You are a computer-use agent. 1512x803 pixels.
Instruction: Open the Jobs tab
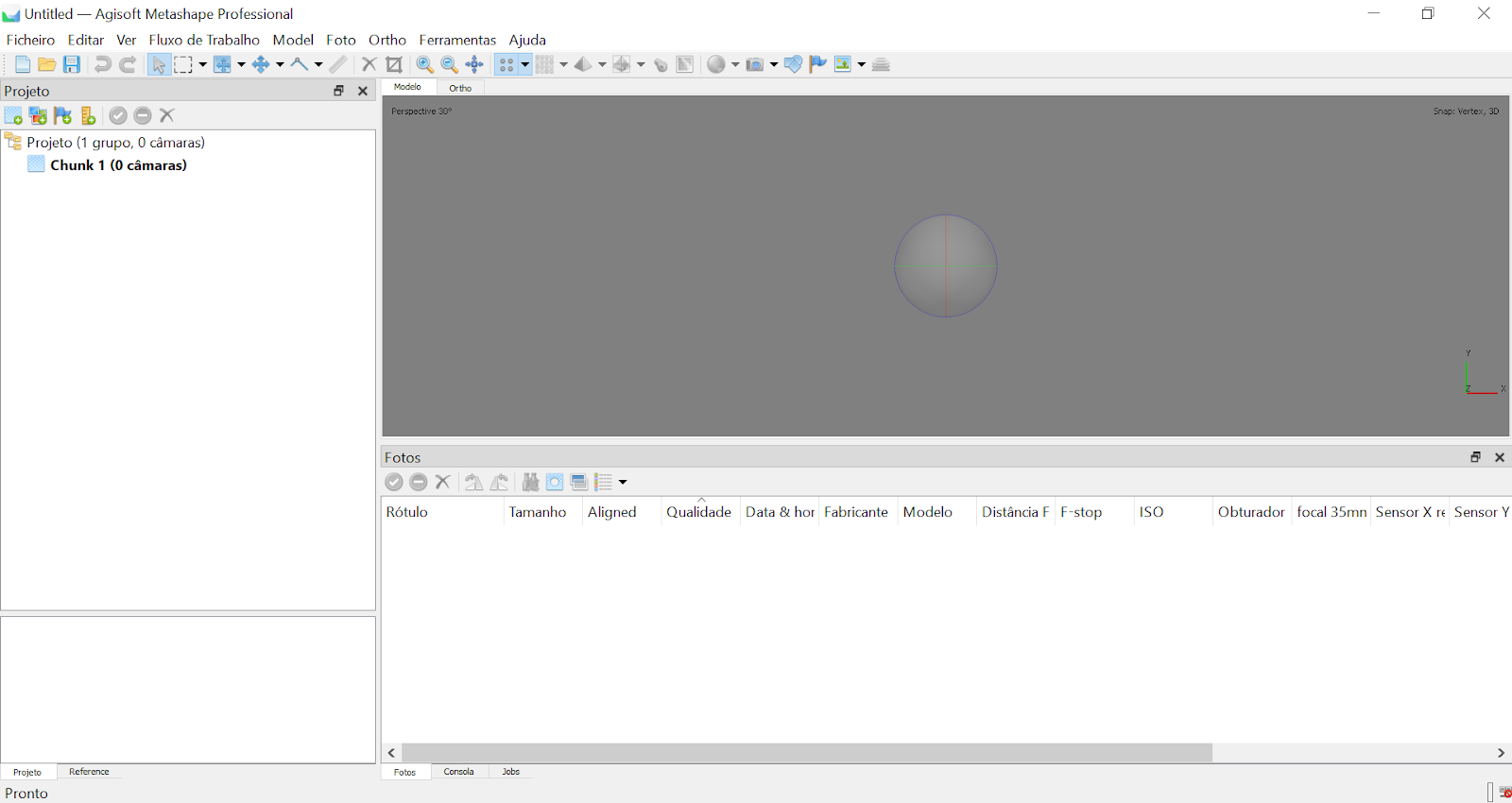[x=510, y=772]
